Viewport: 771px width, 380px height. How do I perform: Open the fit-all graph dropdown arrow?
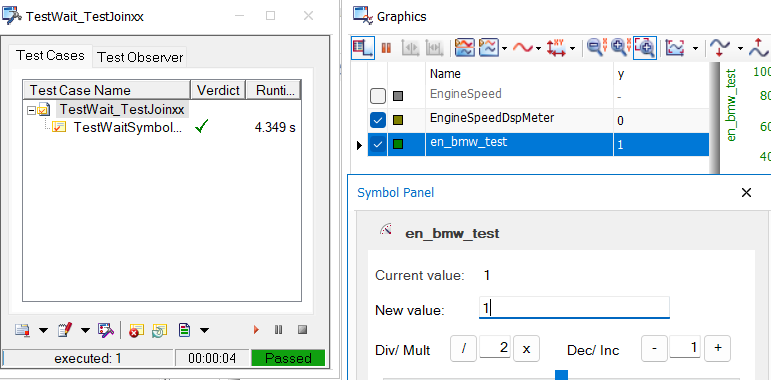click(x=695, y=49)
